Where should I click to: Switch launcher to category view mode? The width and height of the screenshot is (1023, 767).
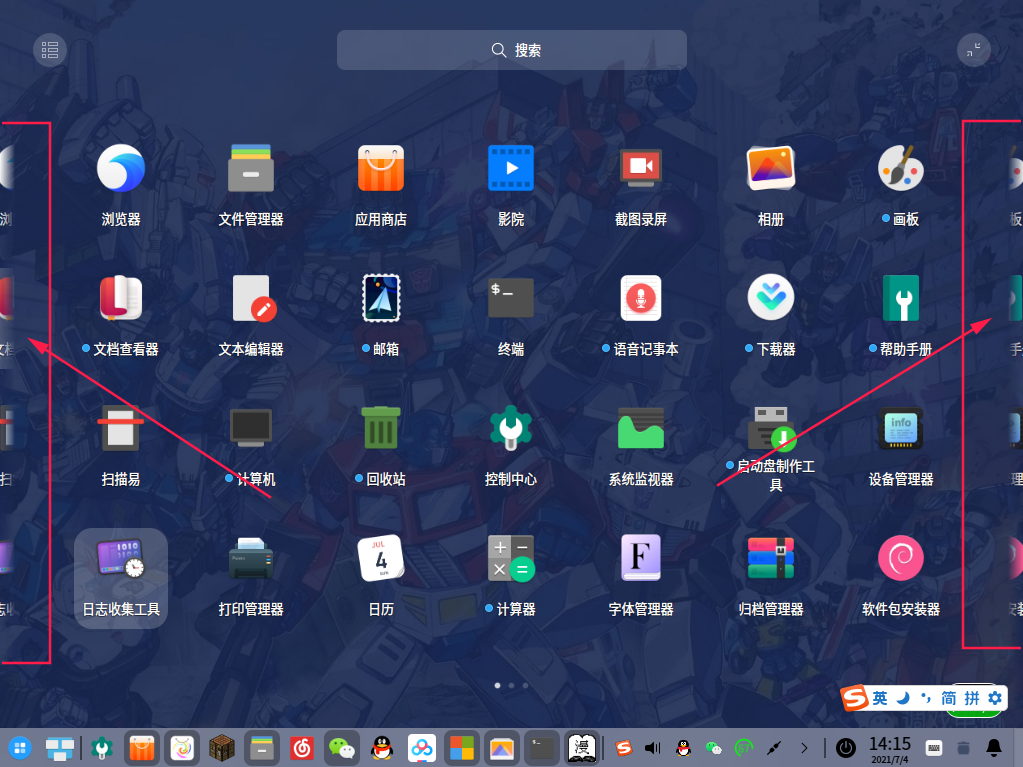[50, 50]
